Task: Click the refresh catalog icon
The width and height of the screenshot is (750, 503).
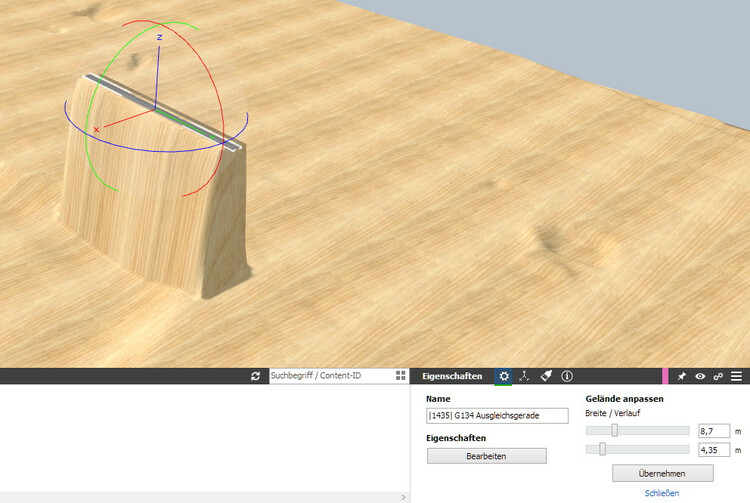Action: click(255, 376)
